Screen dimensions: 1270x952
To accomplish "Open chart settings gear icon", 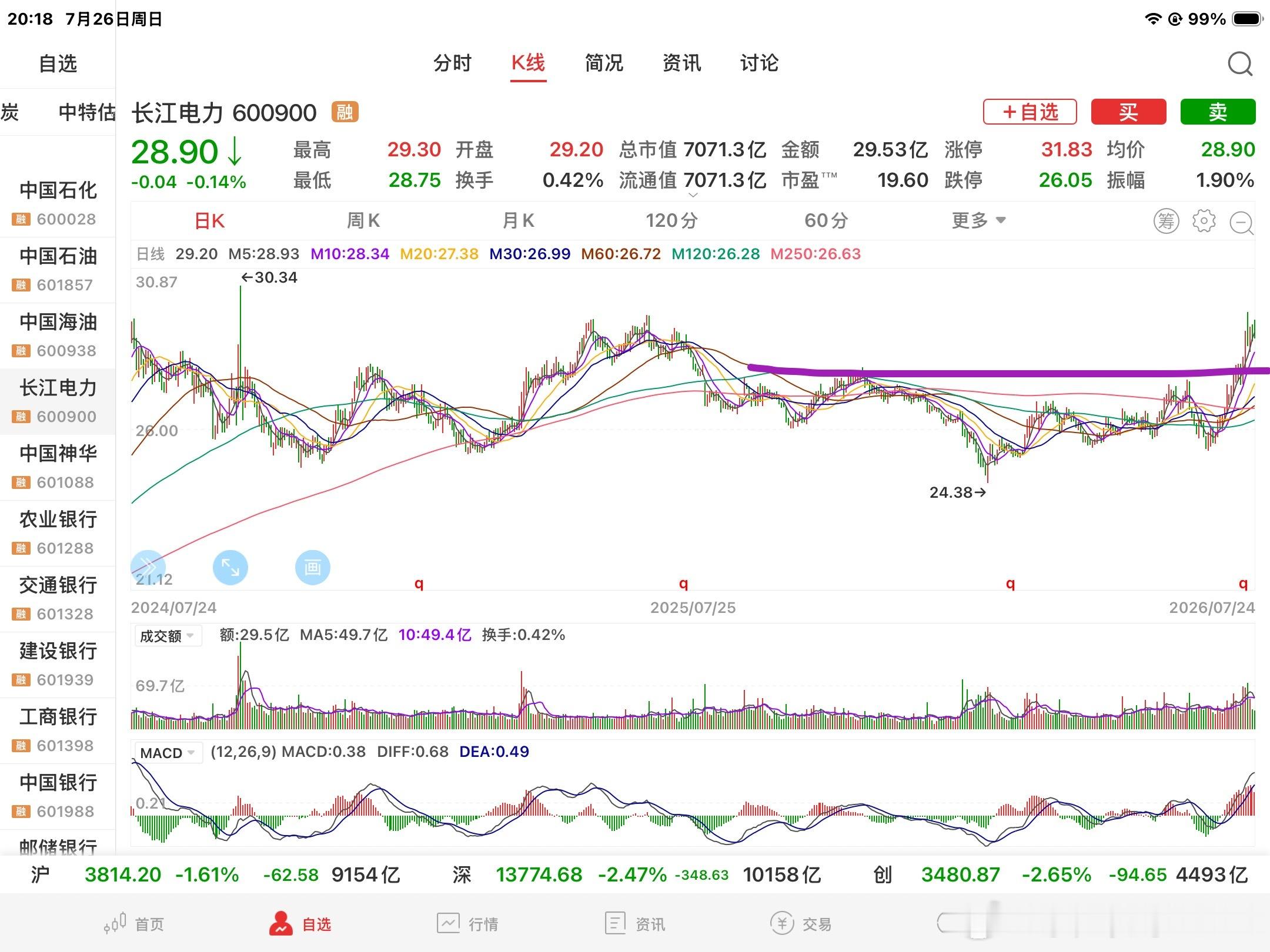I will tap(1204, 221).
